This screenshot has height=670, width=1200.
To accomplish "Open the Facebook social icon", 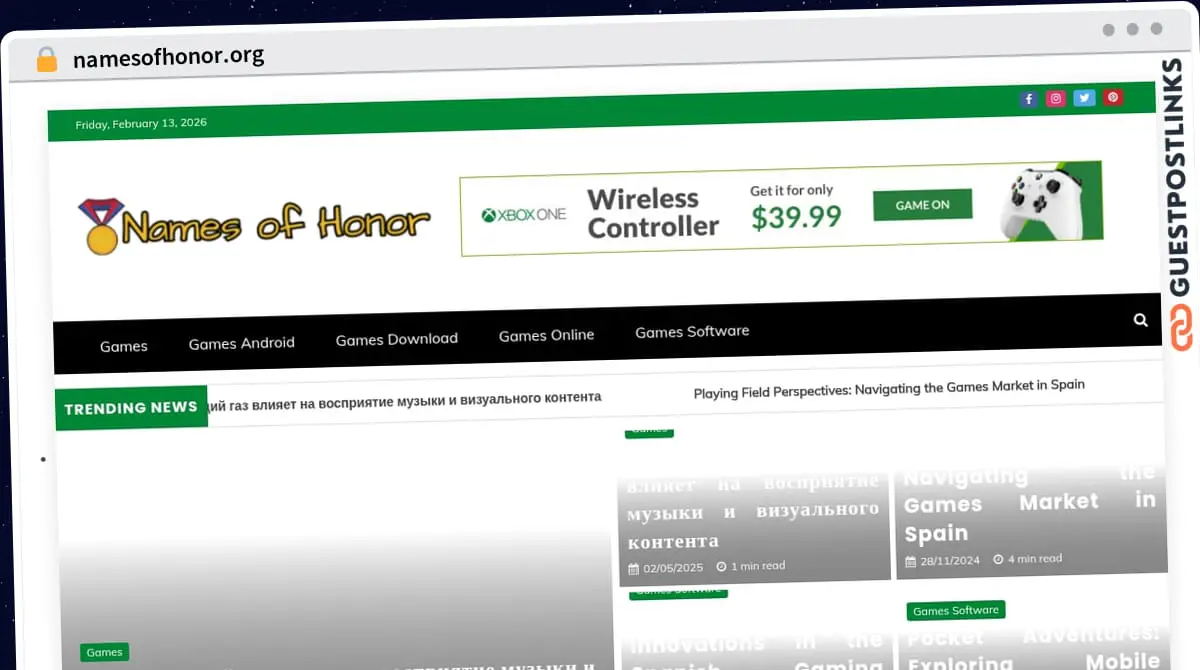I will pos(1028,99).
